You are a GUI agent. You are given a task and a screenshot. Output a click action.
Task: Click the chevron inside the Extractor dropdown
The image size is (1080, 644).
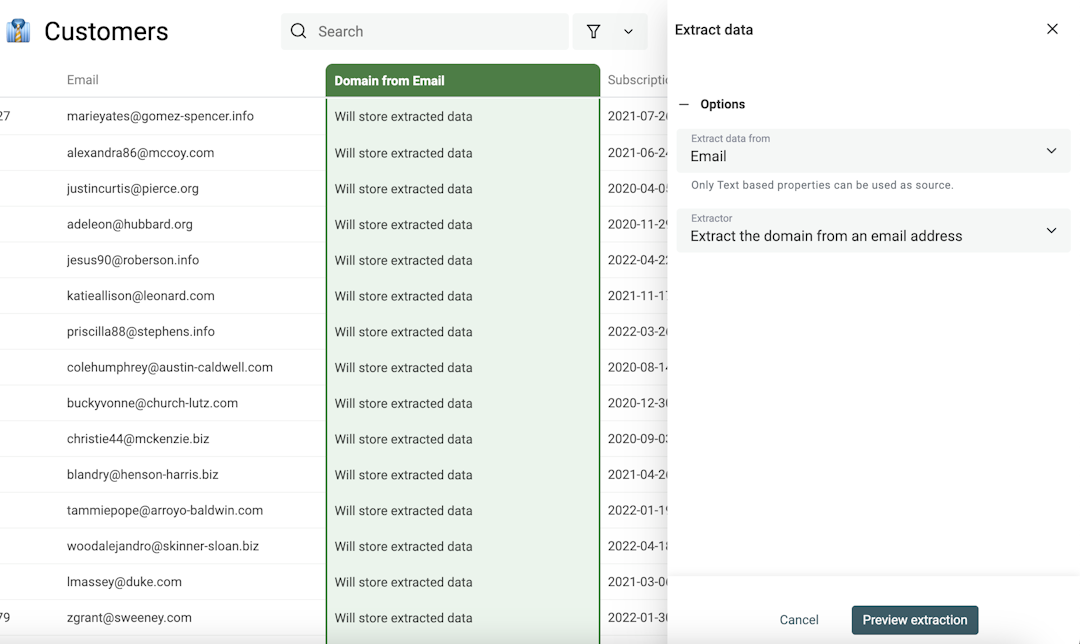(x=1051, y=230)
